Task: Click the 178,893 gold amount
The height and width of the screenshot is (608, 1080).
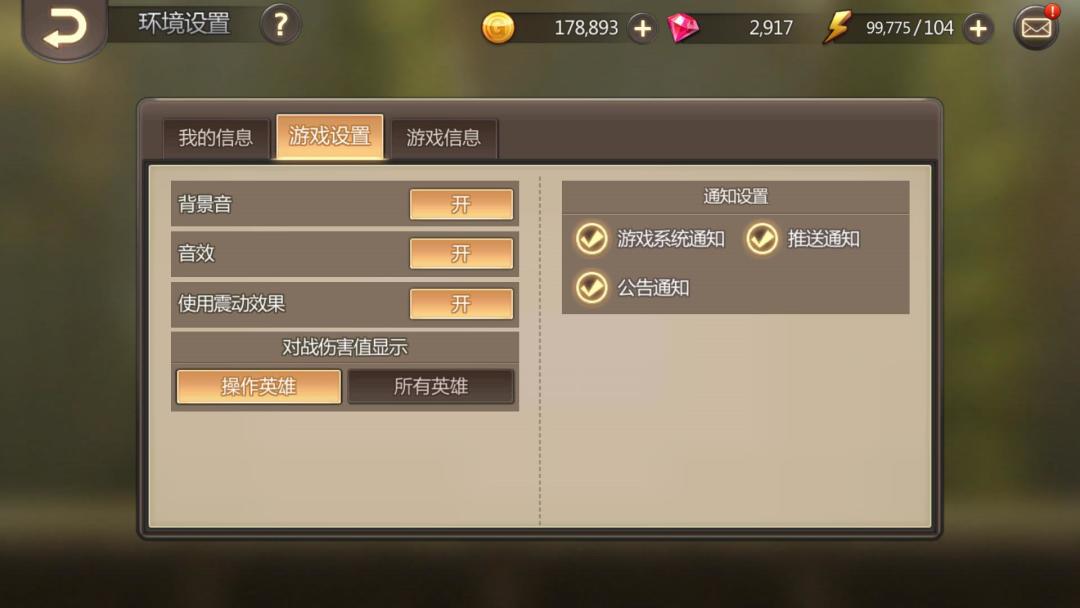Action: tap(586, 28)
